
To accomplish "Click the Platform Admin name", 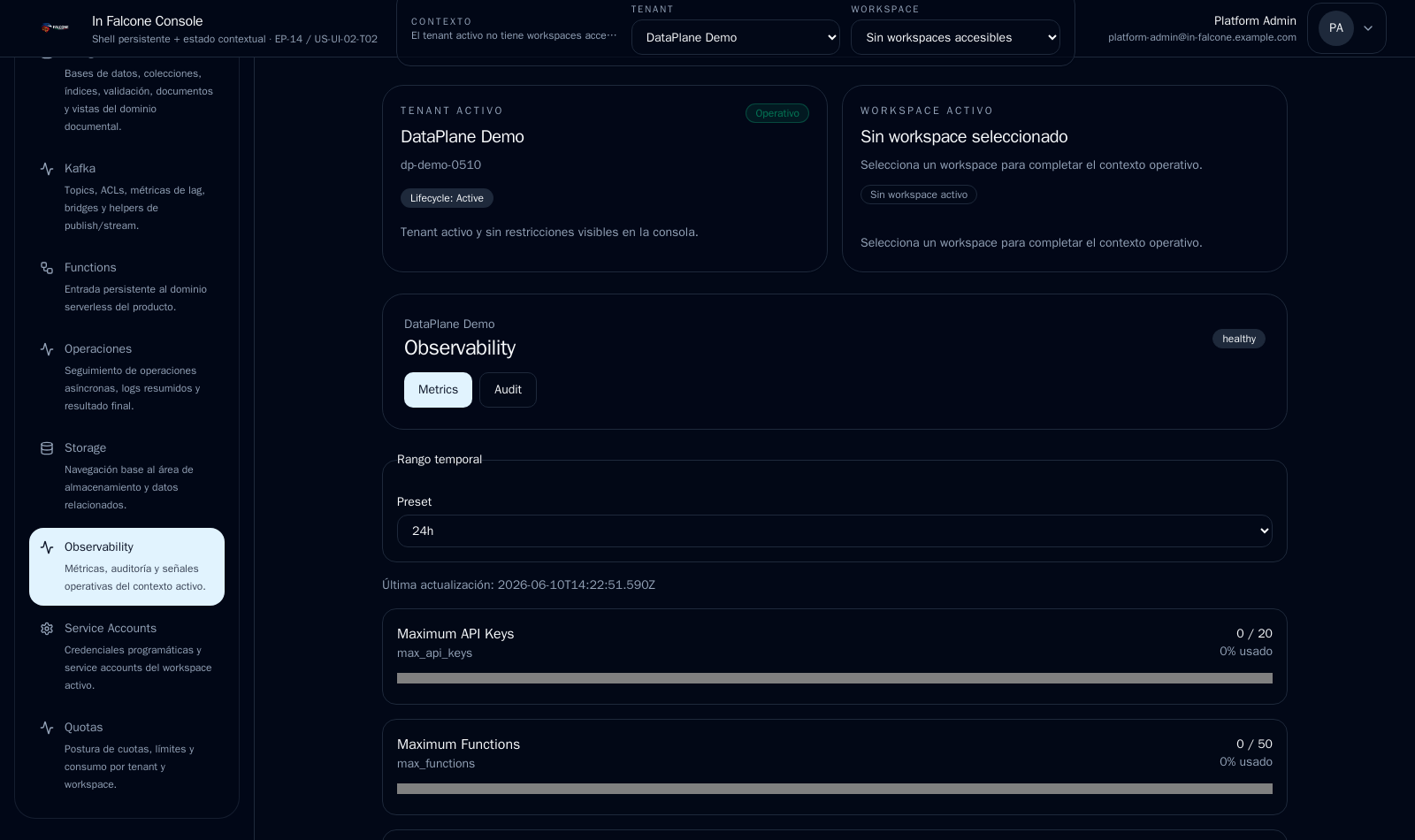I will (x=1255, y=21).
